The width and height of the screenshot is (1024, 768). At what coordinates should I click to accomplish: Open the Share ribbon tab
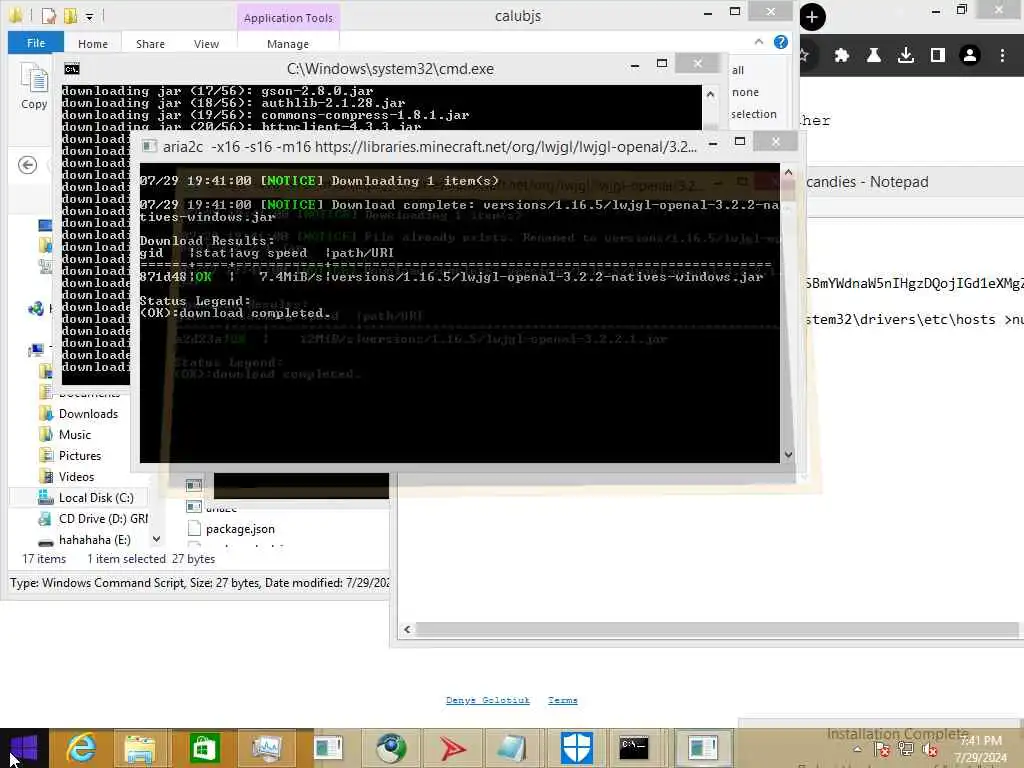[150, 44]
